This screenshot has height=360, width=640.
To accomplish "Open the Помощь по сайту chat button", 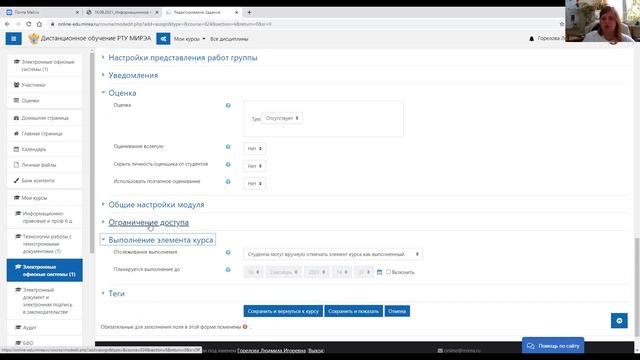I will pyautogui.click(x=553, y=346).
